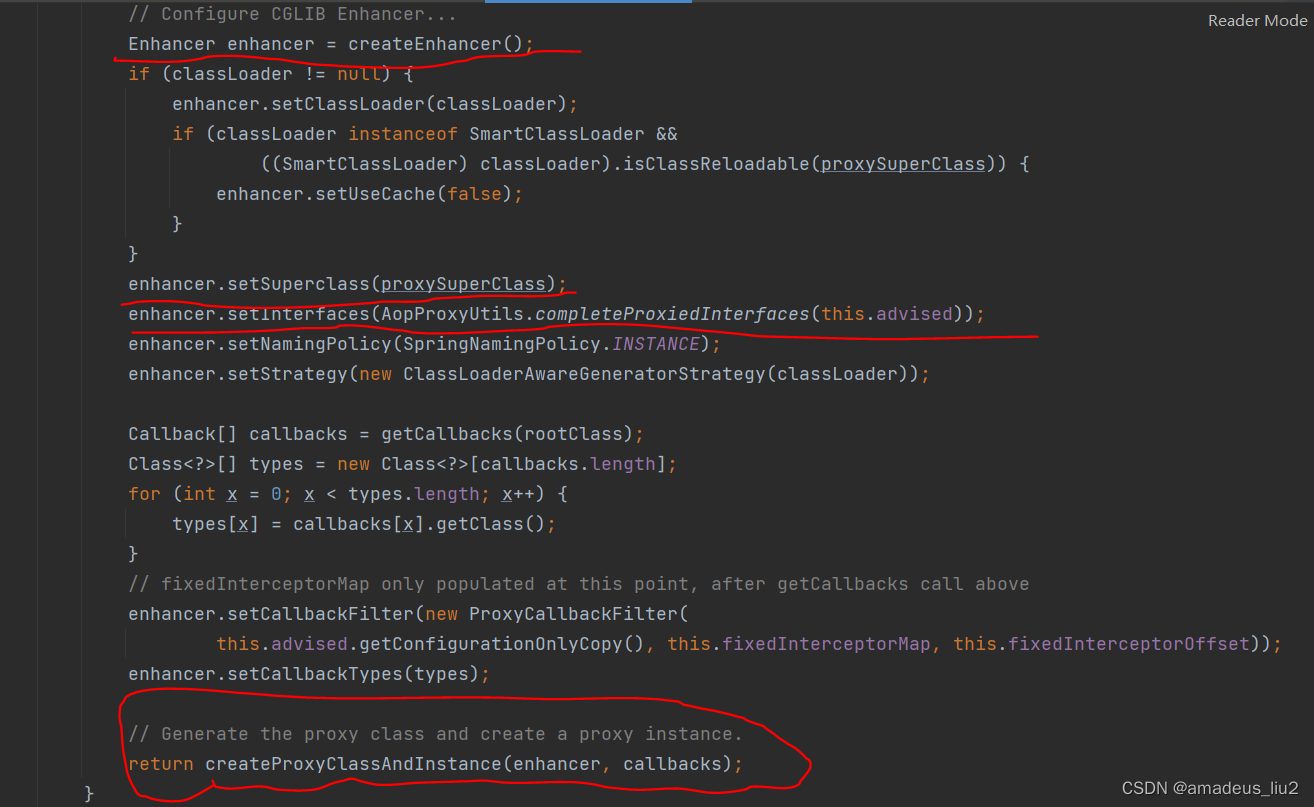Image resolution: width=1314 pixels, height=807 pixels.
Task: Click this.advised in setInterfaces line
Action: click(887, 314)
